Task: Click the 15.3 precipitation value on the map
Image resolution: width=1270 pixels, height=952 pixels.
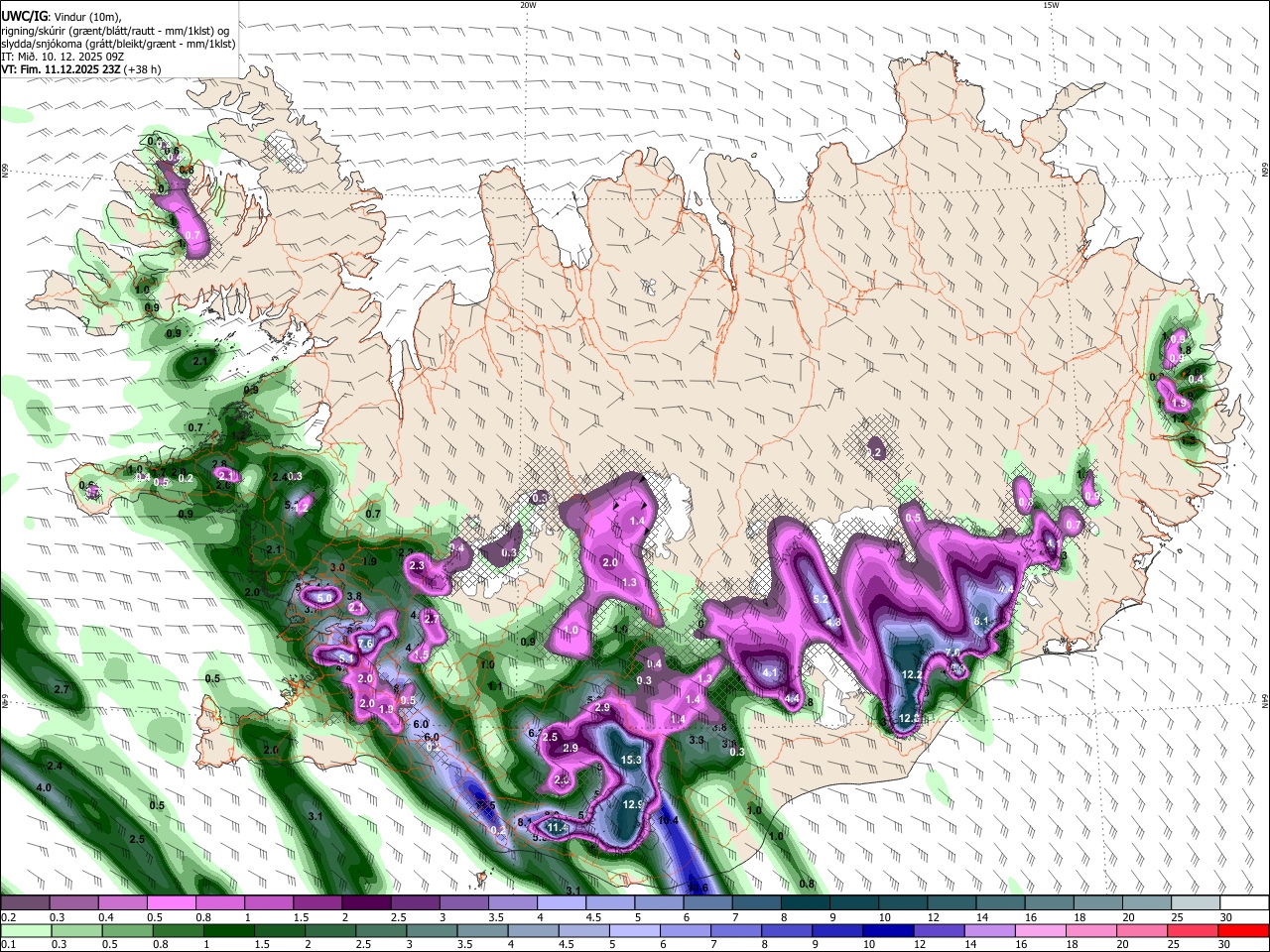Action: 631,760
